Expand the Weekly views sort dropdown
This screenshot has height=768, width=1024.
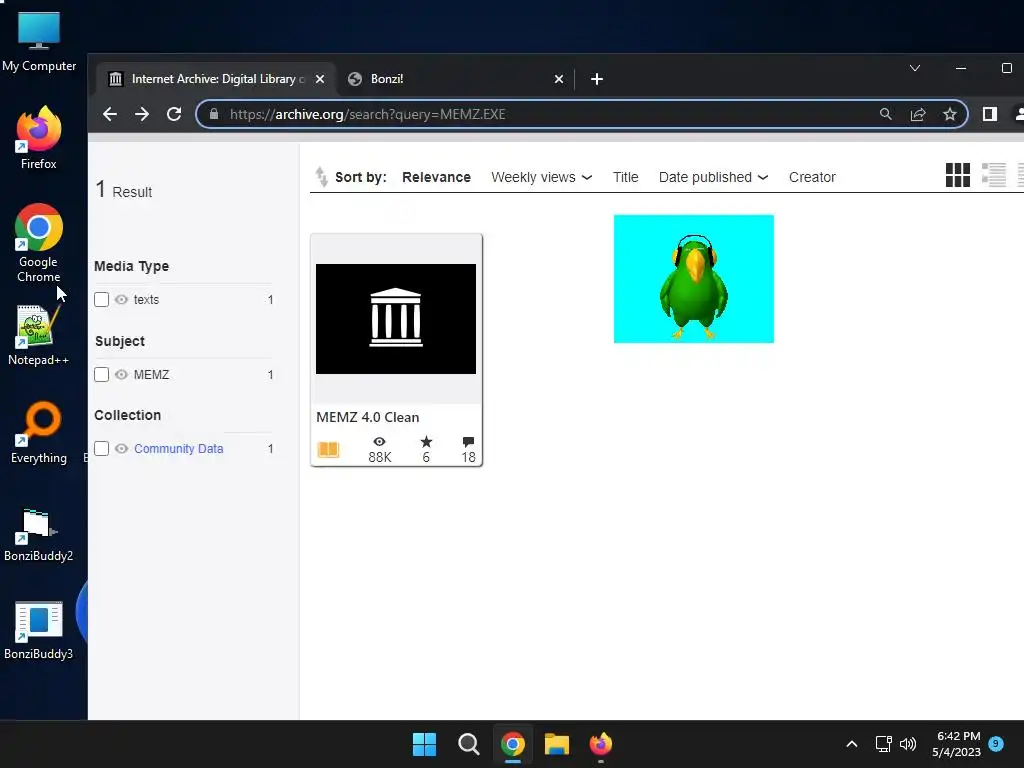click(541, 177)
